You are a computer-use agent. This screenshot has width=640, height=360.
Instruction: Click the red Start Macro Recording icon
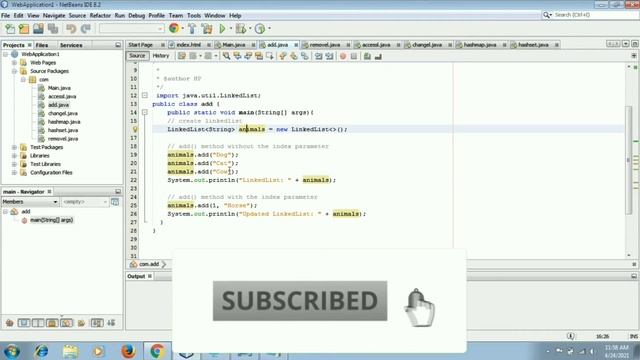click(343, 56)
